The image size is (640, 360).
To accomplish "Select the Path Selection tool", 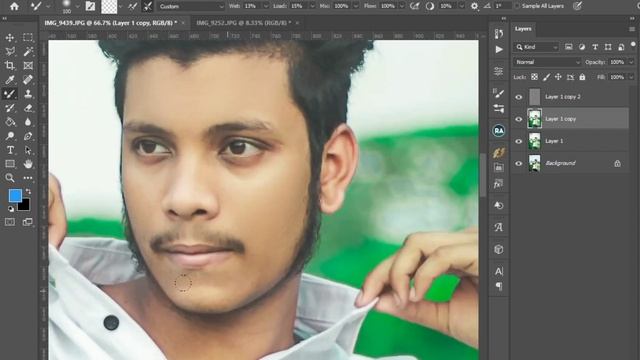I will click(28, 150).
